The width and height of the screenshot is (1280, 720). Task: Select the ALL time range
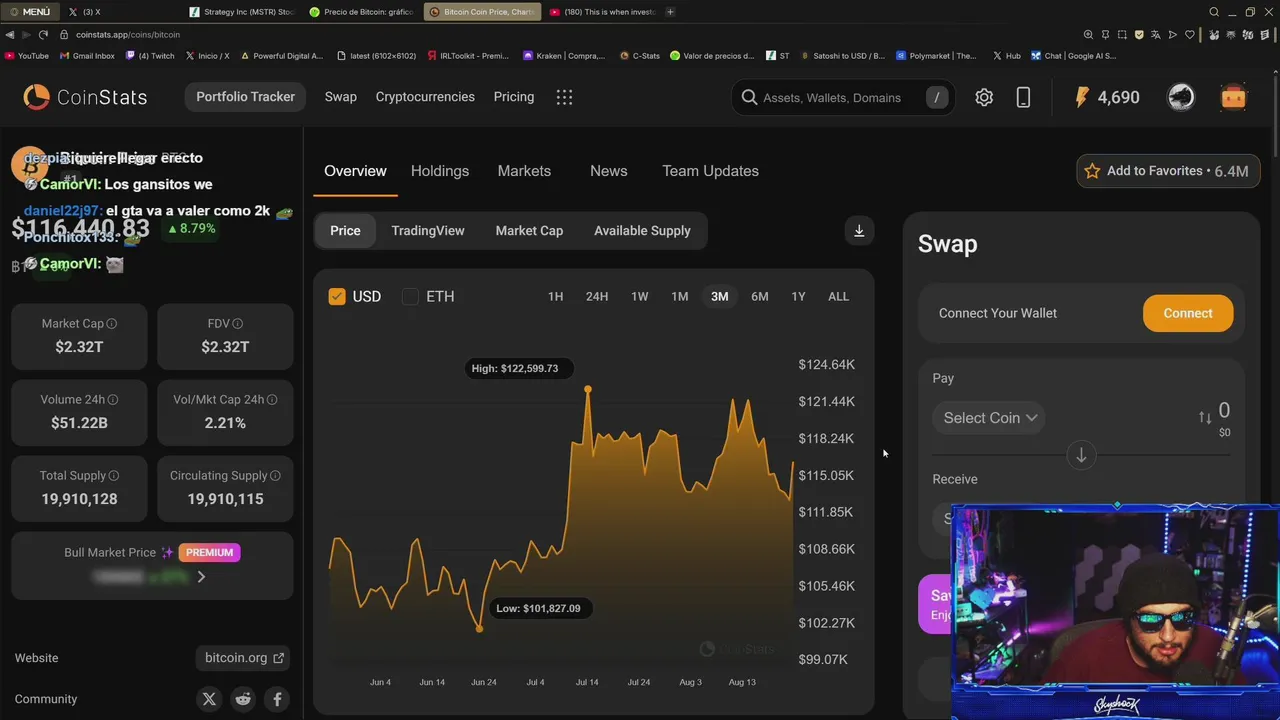[838, 296]
